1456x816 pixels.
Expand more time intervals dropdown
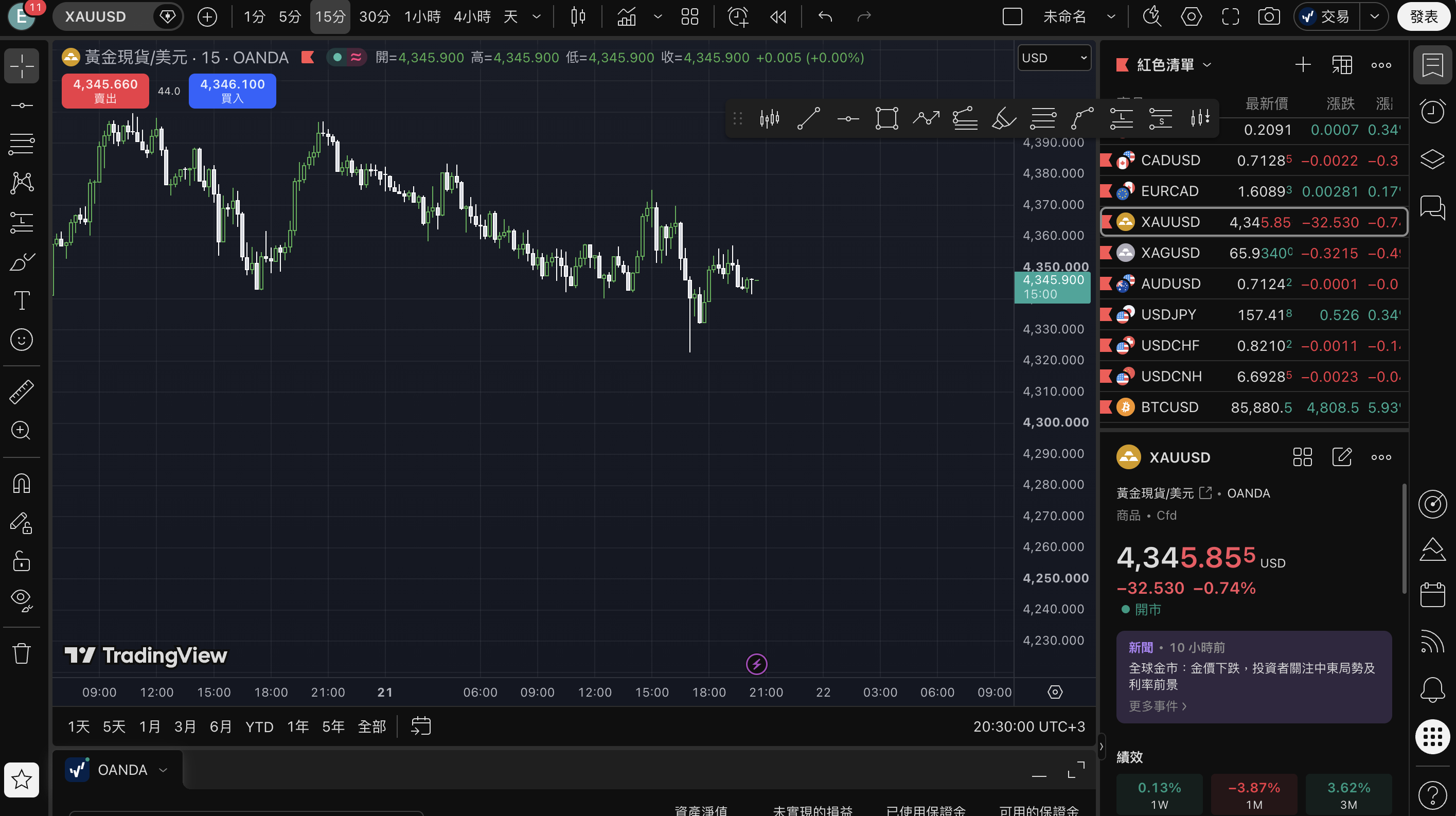(x=537, y=16)
